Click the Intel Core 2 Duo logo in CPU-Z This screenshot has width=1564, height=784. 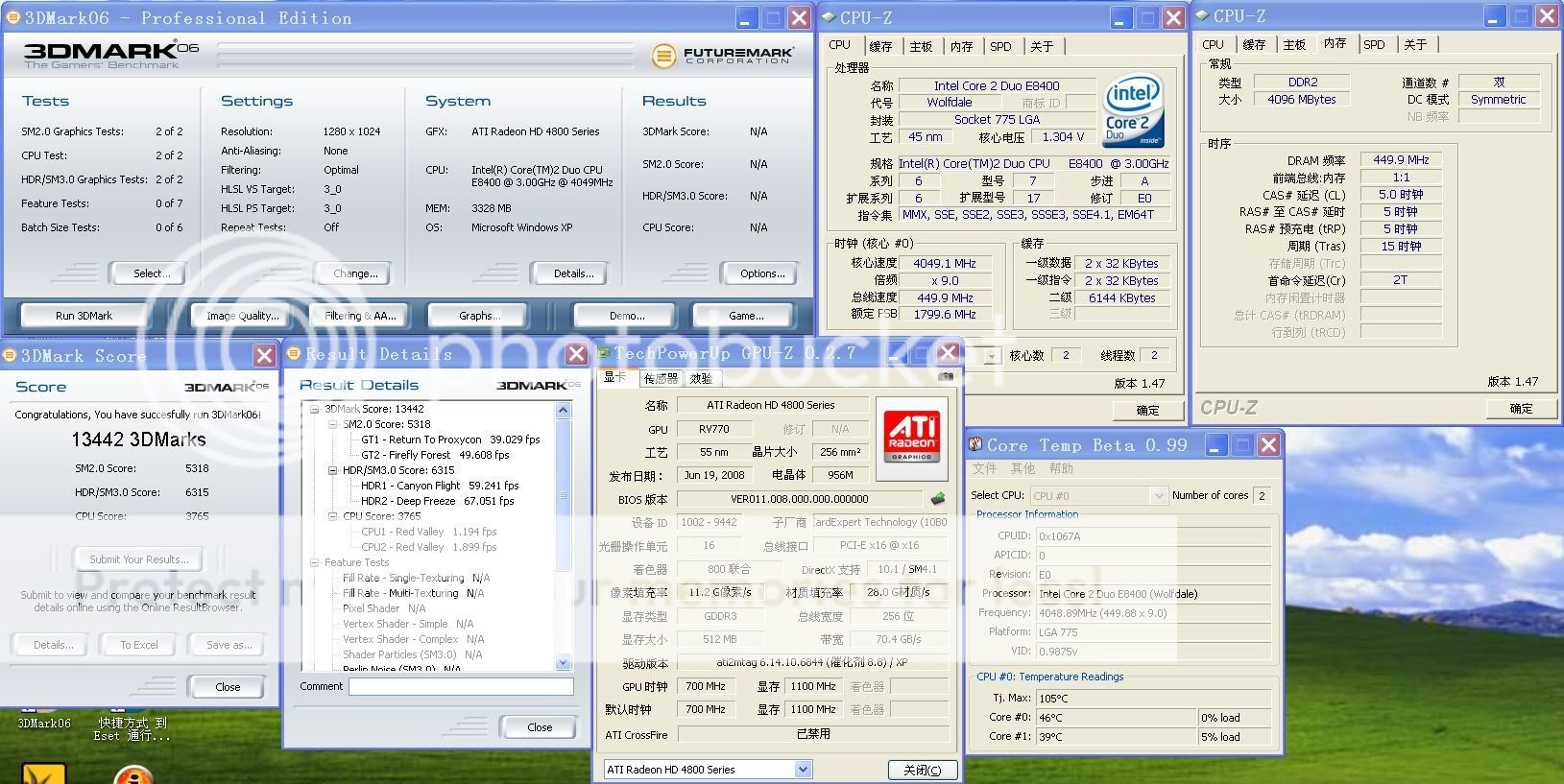[1134, 109]
